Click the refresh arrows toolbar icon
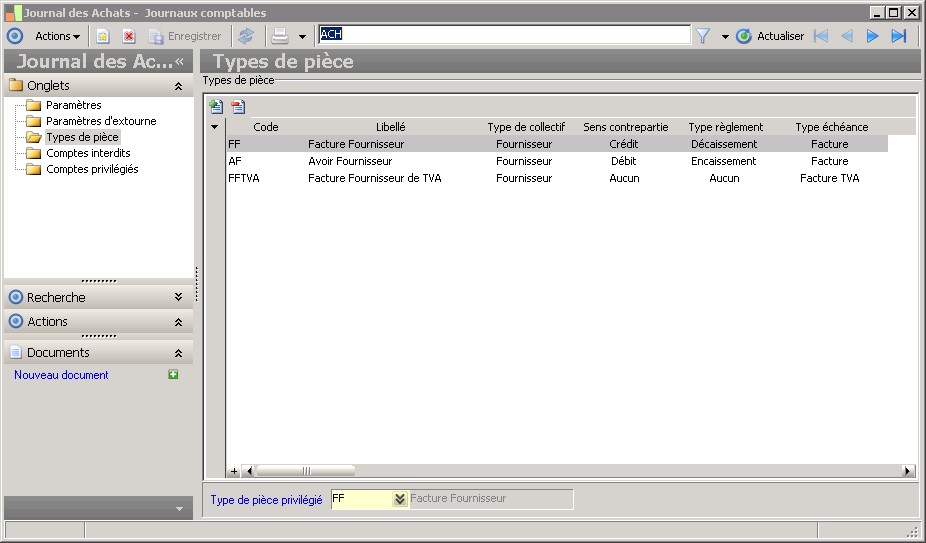 (246, 36)
